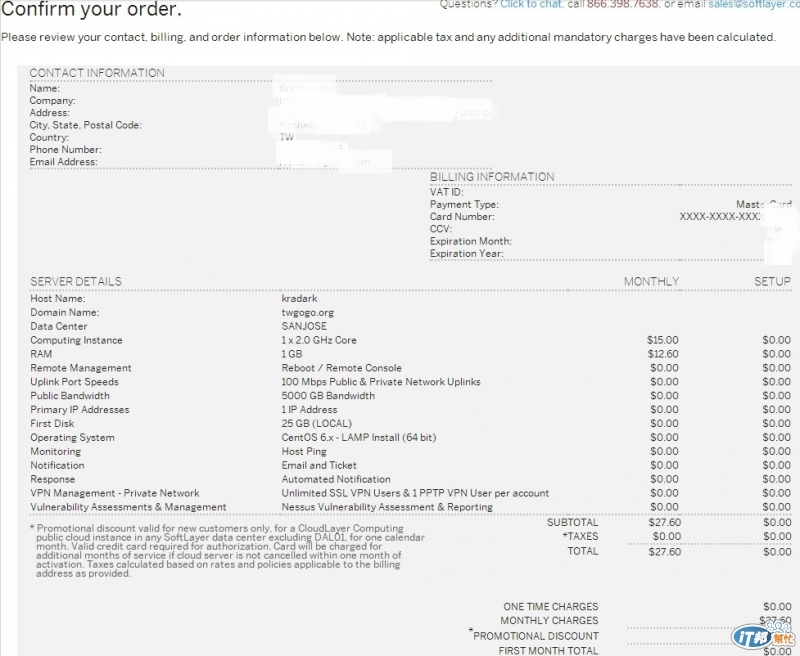Select the 'VPN Management - Private Network' label
800x656 pixels.
click(115, 493)
